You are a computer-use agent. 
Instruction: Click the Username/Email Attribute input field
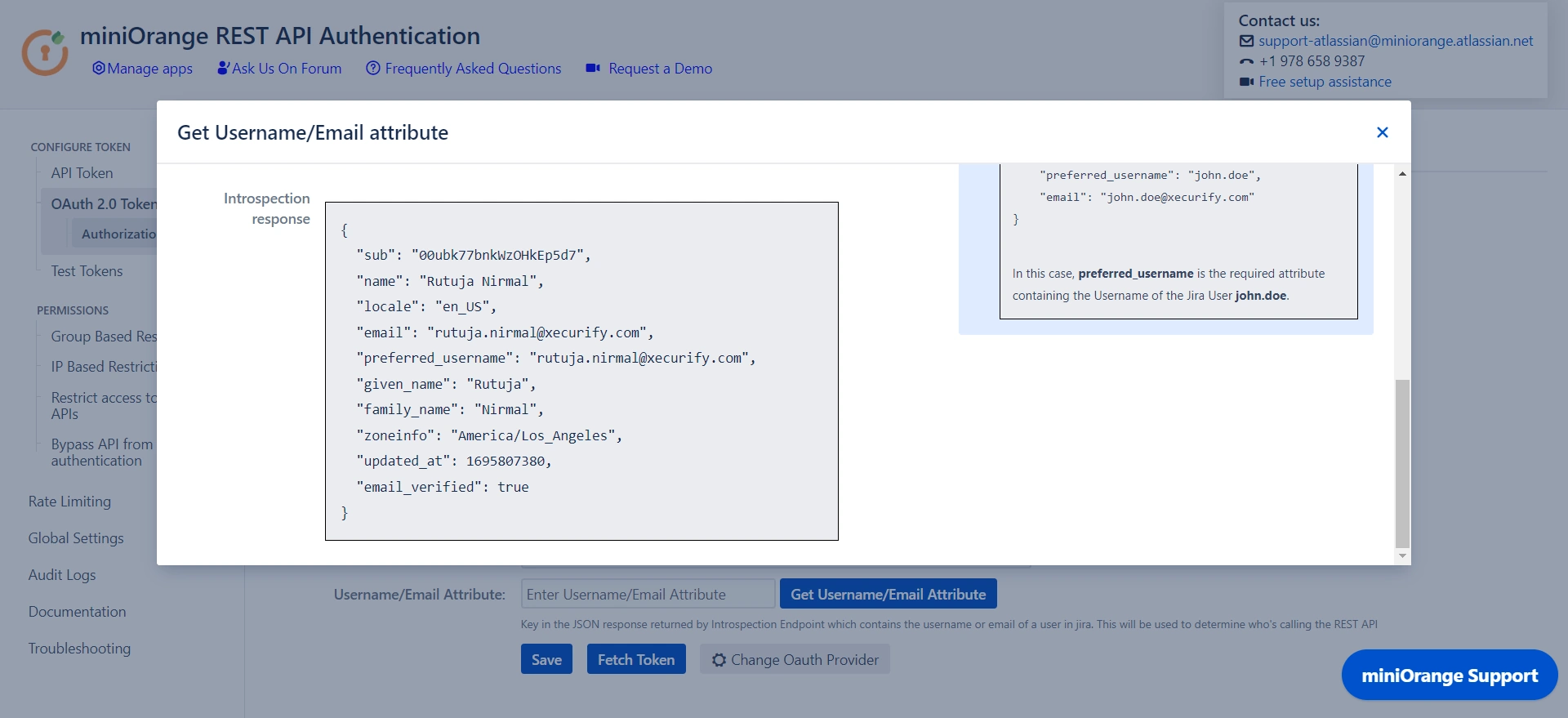pyautogui.click(x=648, y=594)
